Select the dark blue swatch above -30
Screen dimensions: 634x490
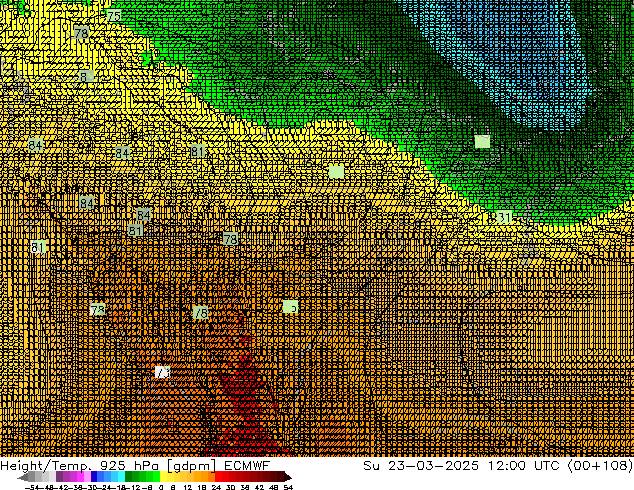pyautogui.click(x=94, y=477)
